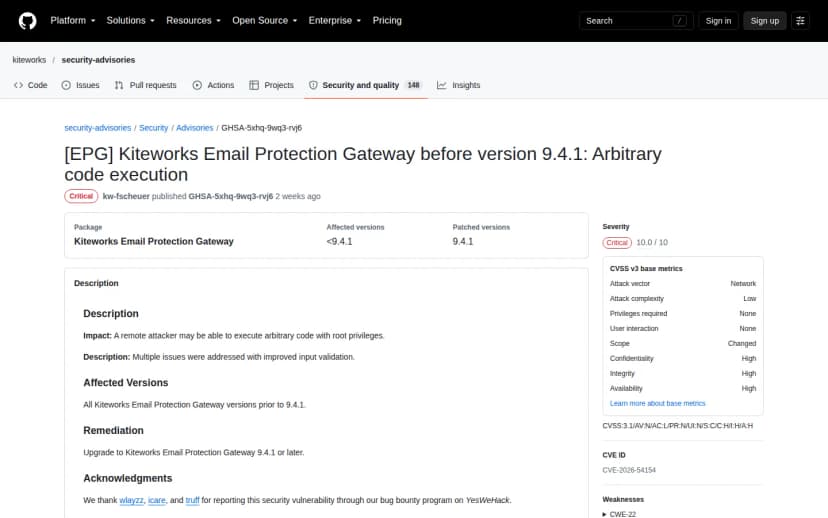Click the Scope Changed metric row
Viewport: 828px width, 518px height.
(x=683, y=343)
